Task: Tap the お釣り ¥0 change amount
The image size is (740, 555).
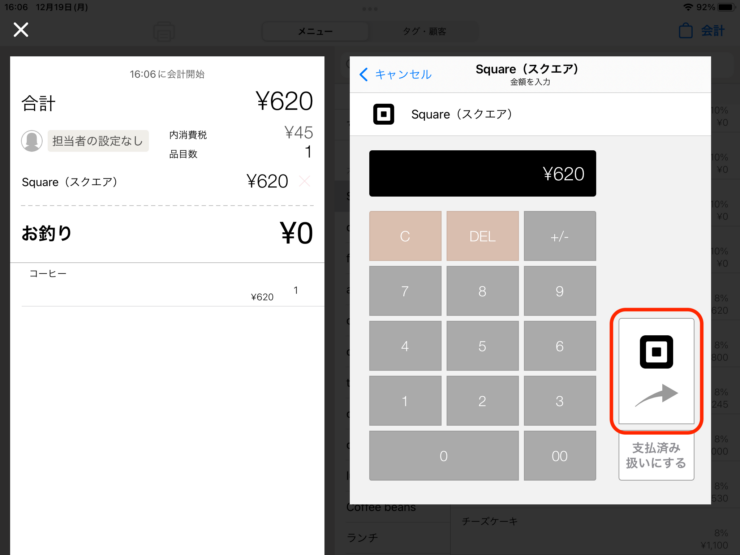Action: coord(296,233)
